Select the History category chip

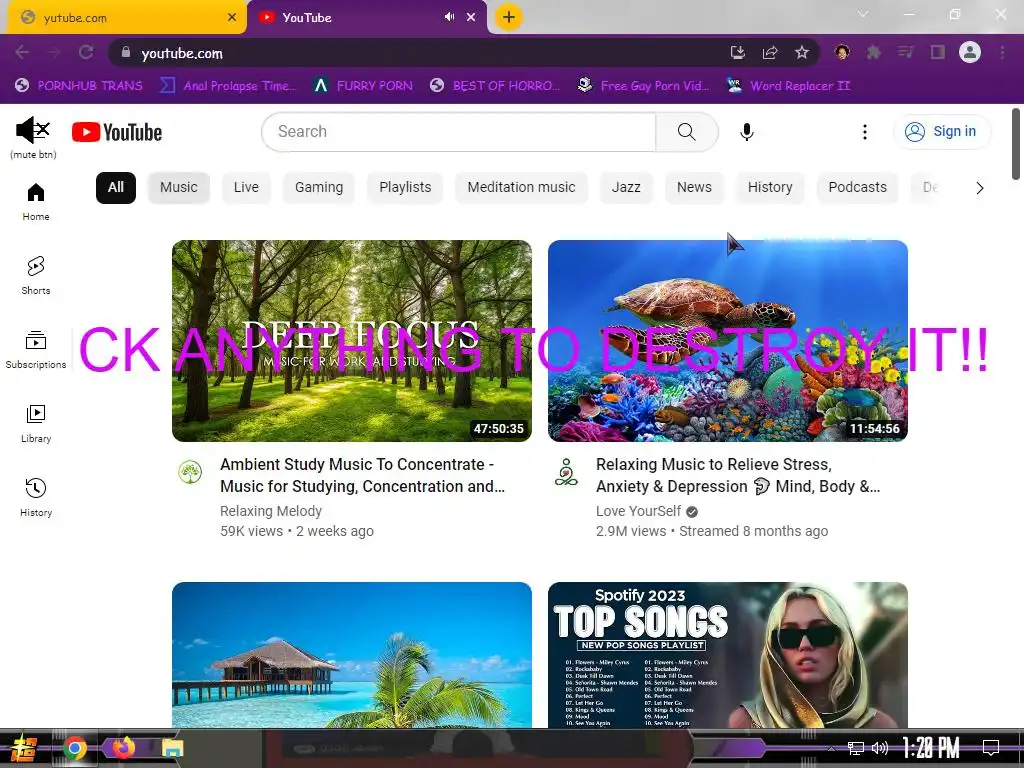(x=770, y=187)
